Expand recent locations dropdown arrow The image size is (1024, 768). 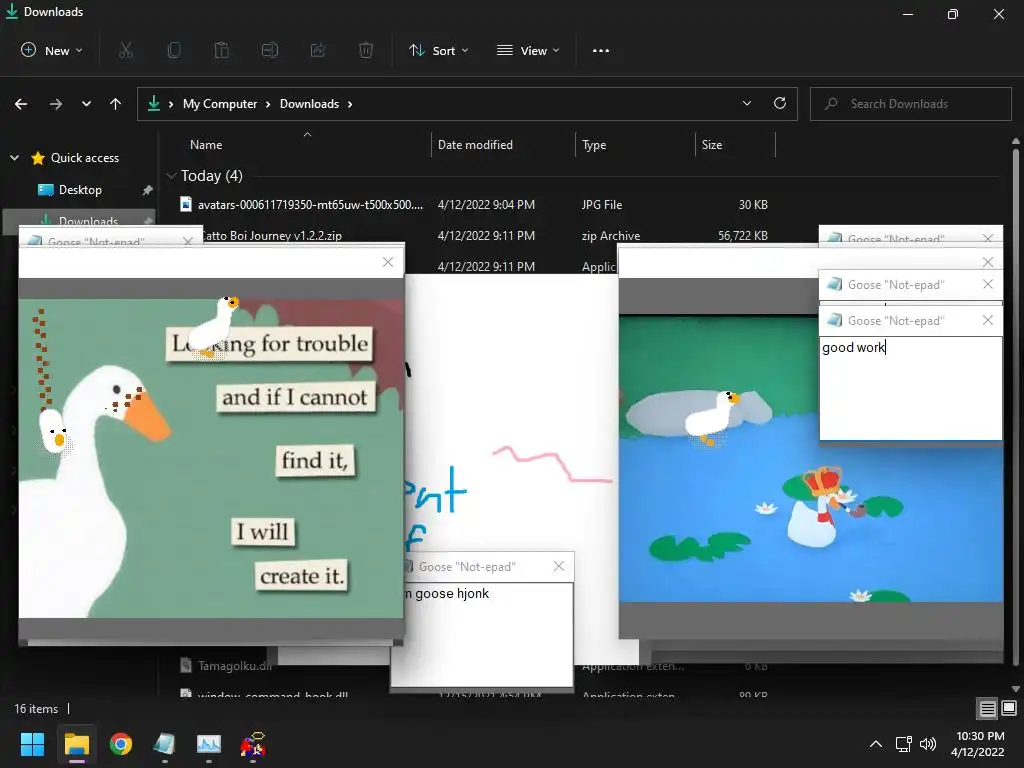click(x=86, y=104)
